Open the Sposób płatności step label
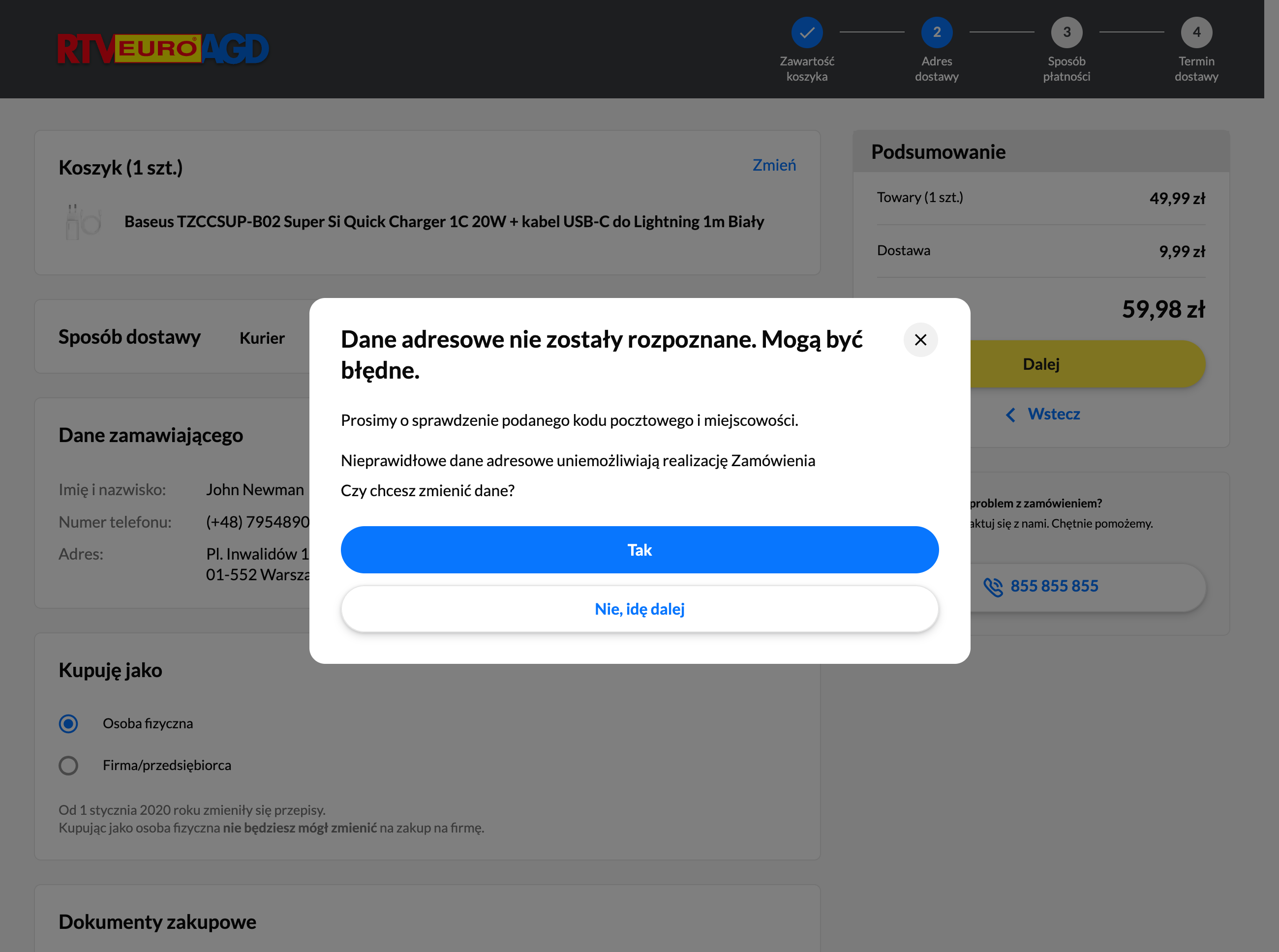This screenshot has width=1279, height=952. [x=1066, y=68]
